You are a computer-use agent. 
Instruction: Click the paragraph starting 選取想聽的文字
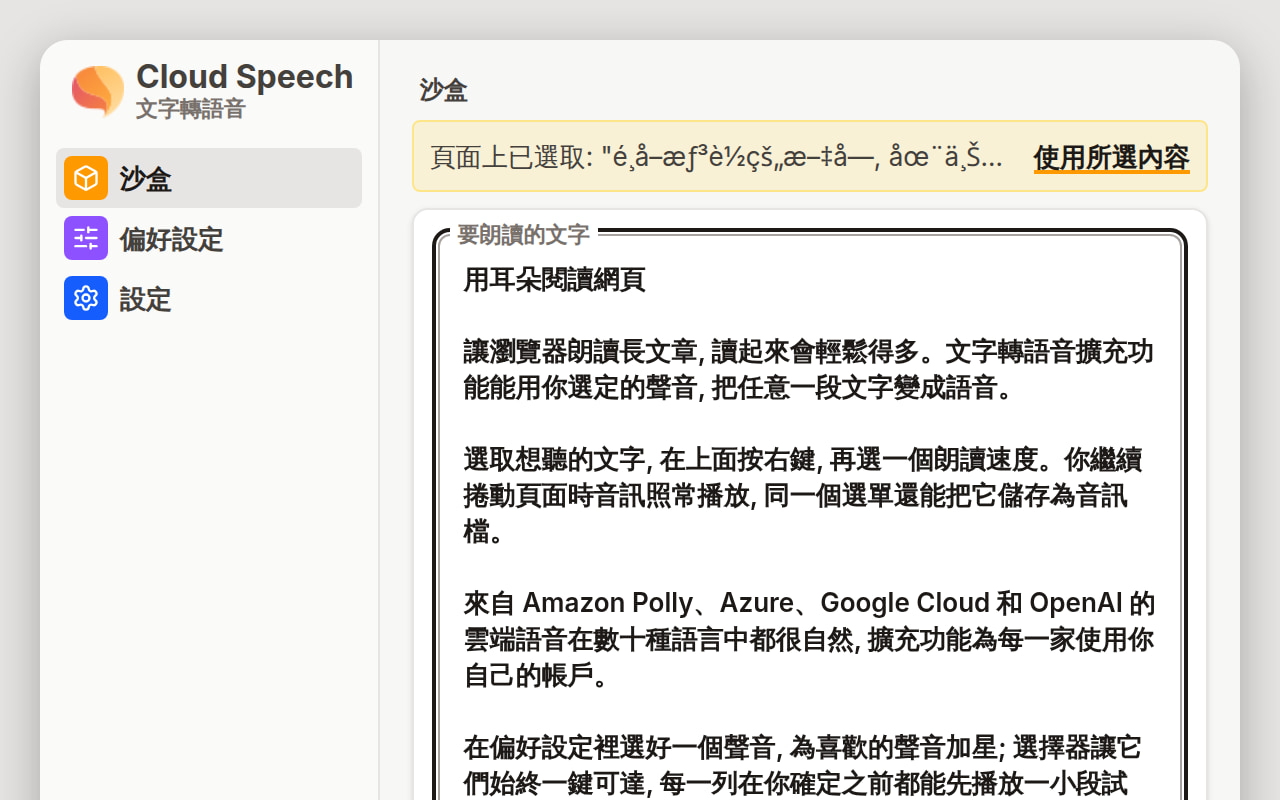803,496
